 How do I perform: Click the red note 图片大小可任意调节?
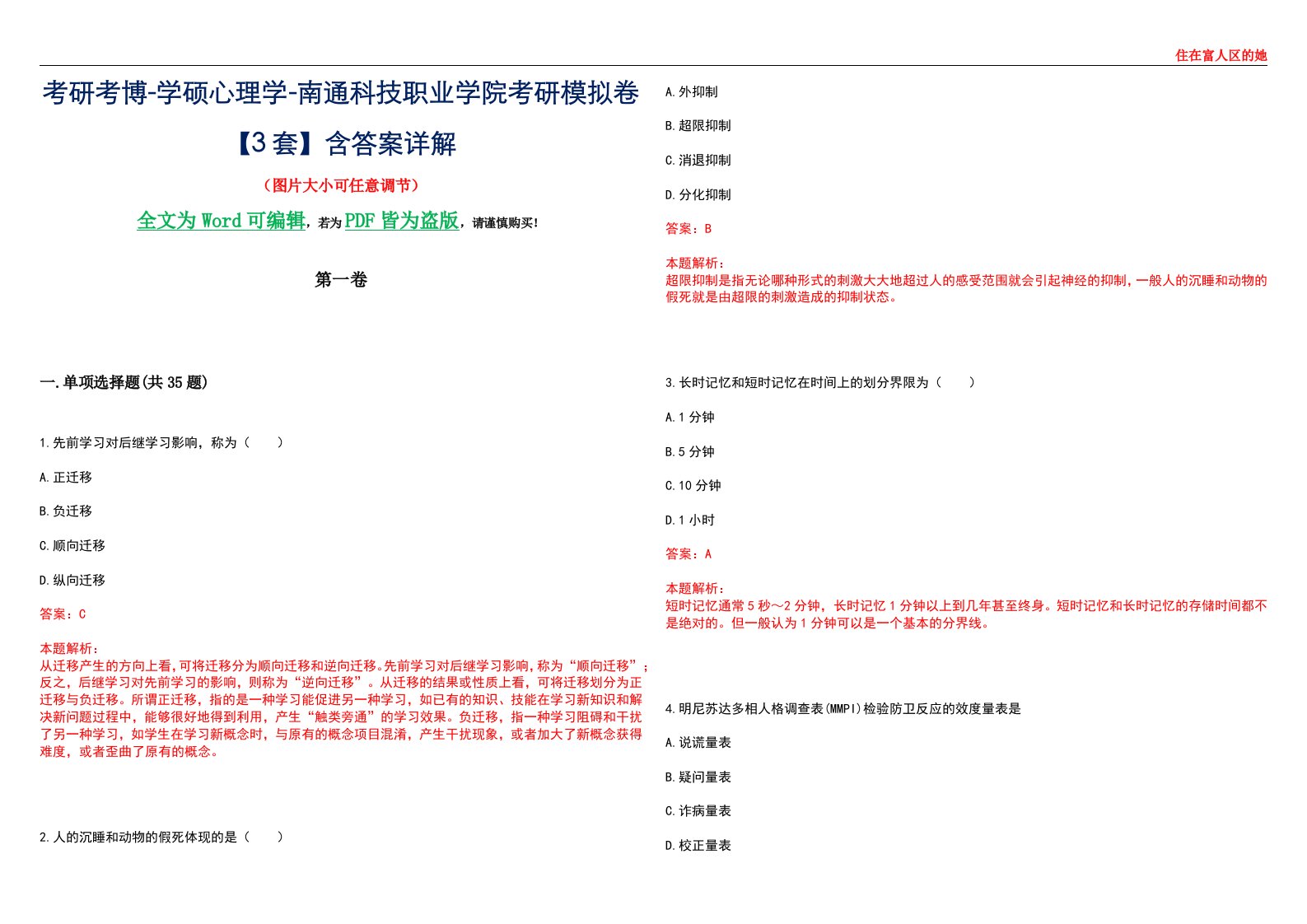(x=341, y=185)
